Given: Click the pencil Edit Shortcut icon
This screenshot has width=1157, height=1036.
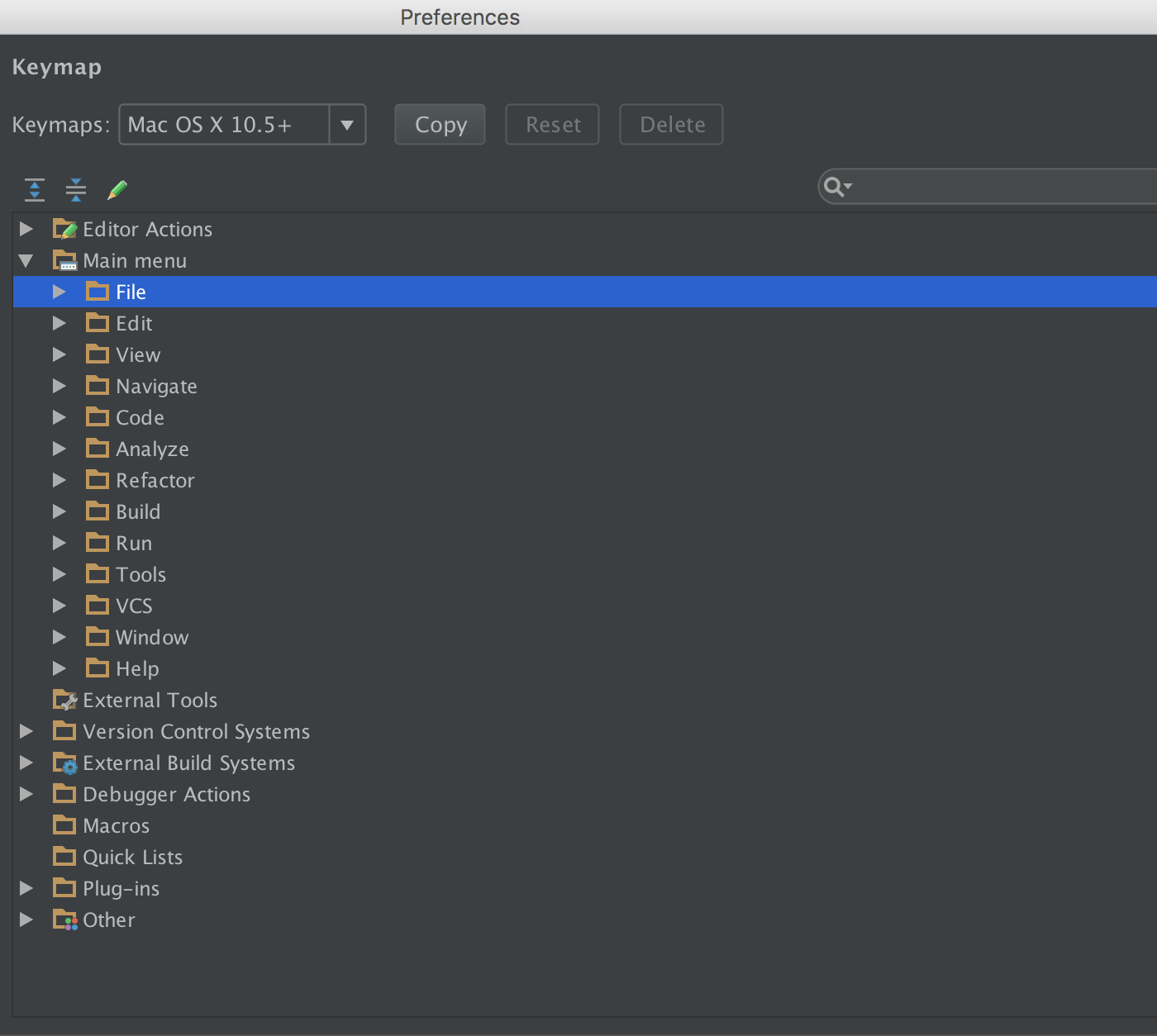Looking at the screenshot, I should [x=118, y=189].
